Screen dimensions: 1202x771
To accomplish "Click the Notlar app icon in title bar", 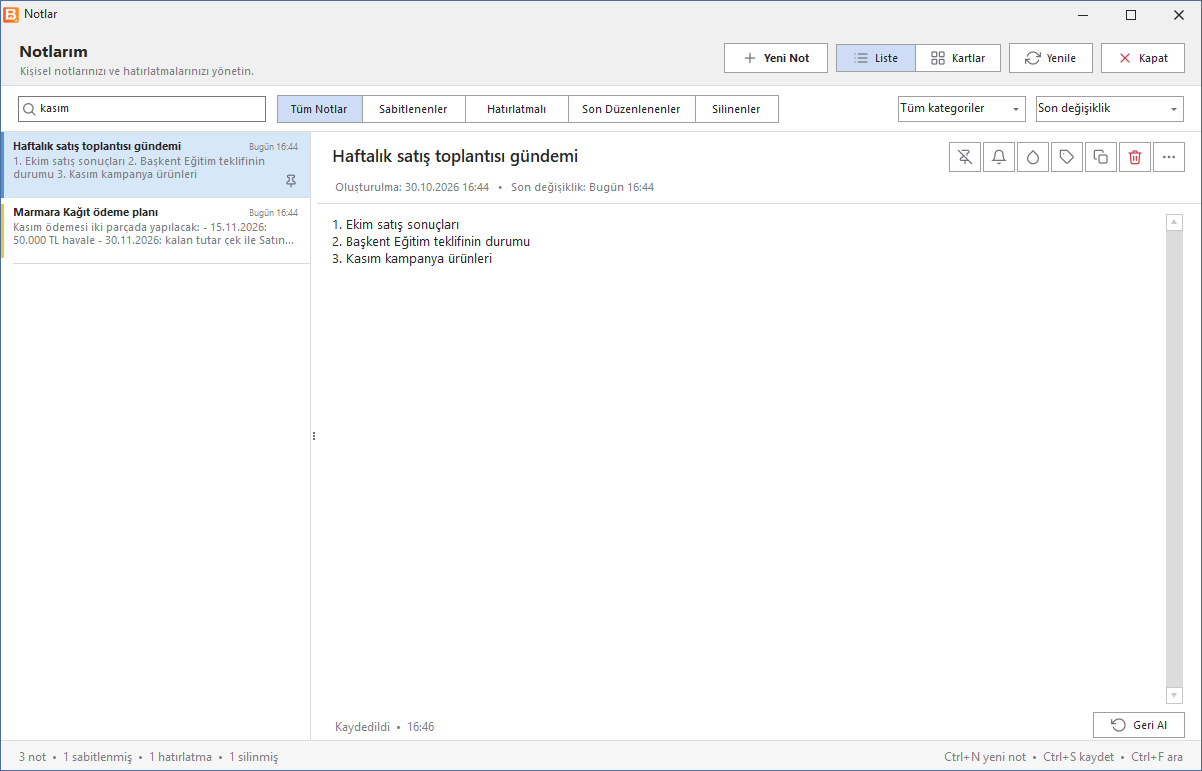I will pyautogui.click(x=12, y=14).
